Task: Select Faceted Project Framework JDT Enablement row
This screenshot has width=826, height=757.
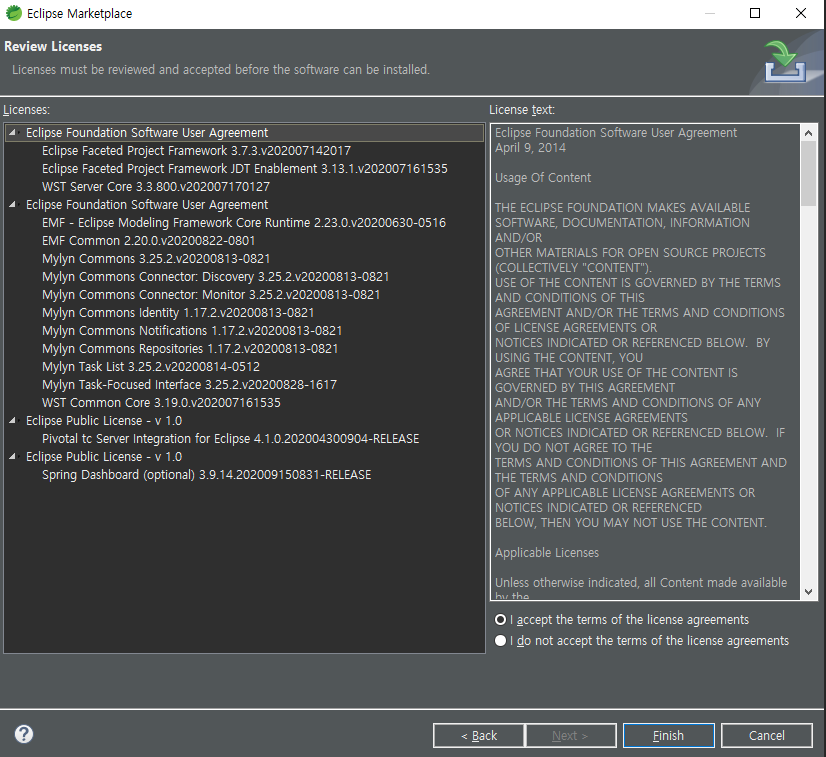Action: click(244, 169)
